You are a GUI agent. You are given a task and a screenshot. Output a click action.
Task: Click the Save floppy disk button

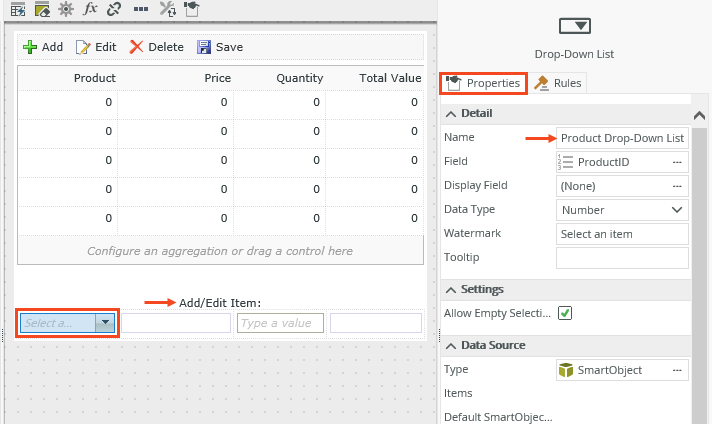(x=220, y=47)
